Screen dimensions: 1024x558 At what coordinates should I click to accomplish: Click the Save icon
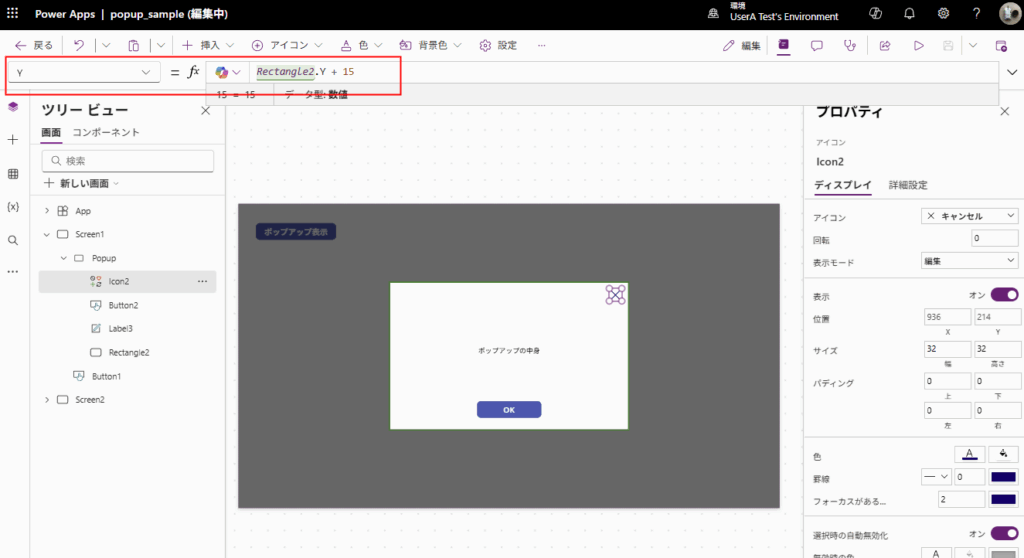(x=948, y=45)
